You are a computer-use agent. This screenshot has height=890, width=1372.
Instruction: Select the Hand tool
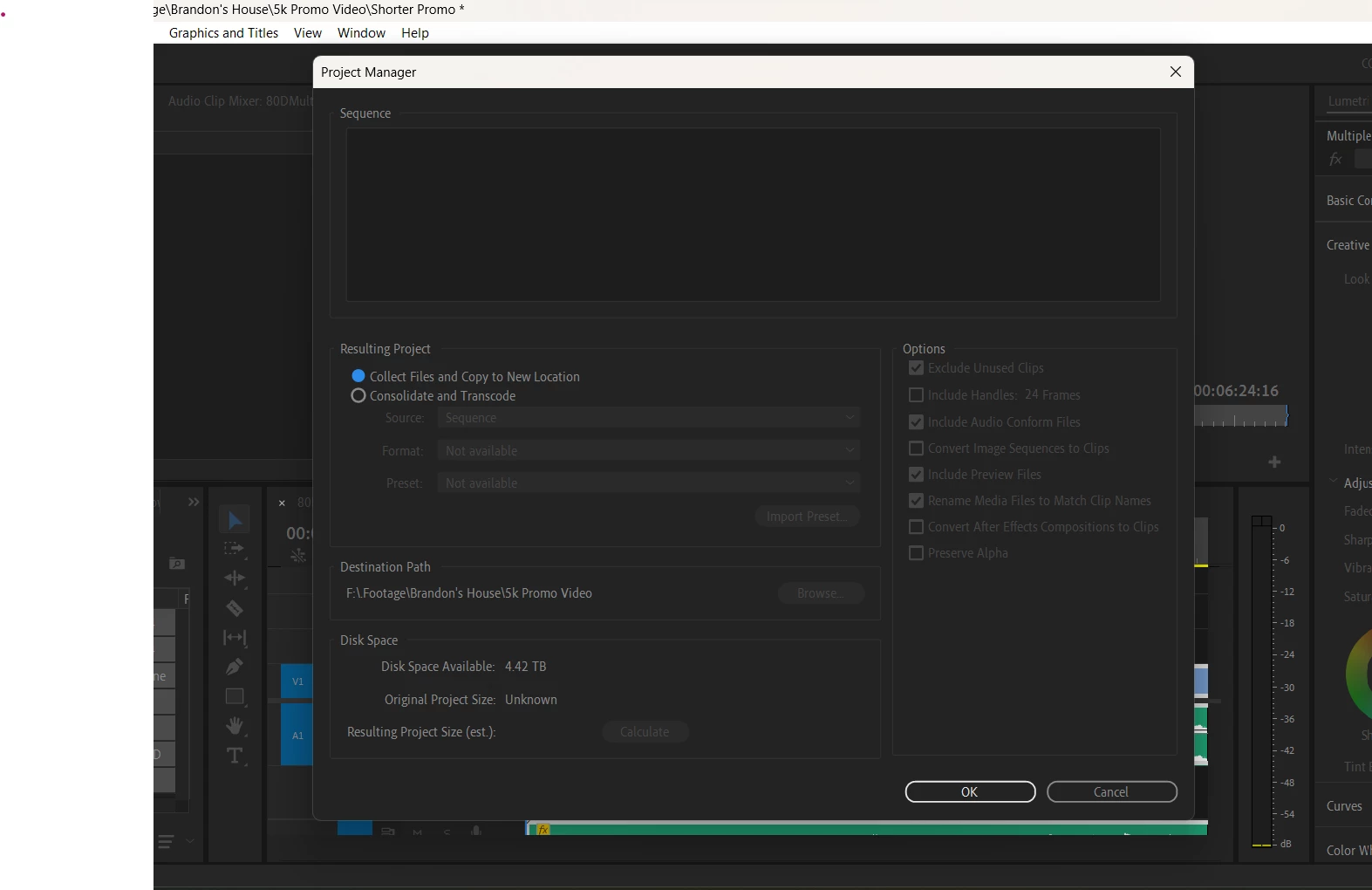coord(234,726)
